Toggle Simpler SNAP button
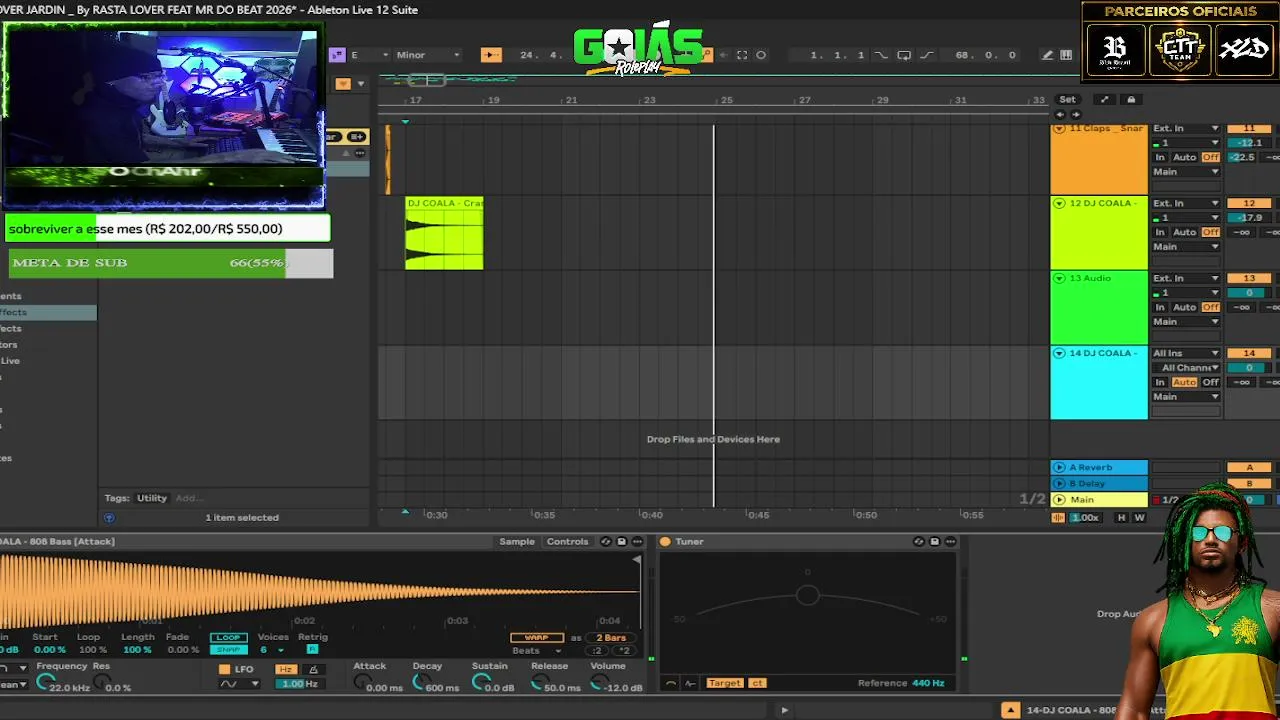 coord(229,650)
